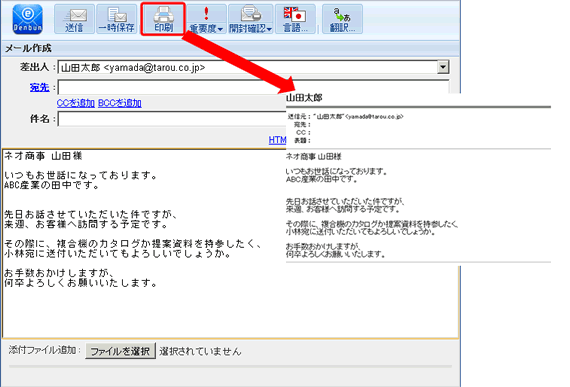Open the 開封確認 read-receipt dropdown
The image size is (570, 387).
(250, 19)
